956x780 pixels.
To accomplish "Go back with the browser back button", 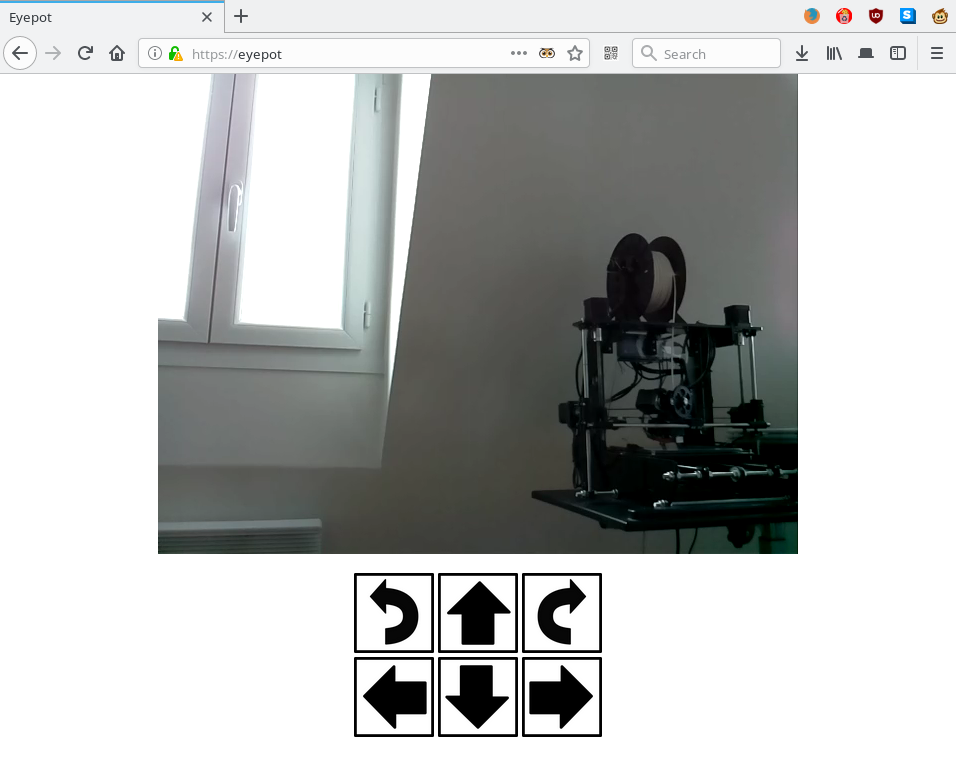I will pos(20,54).
